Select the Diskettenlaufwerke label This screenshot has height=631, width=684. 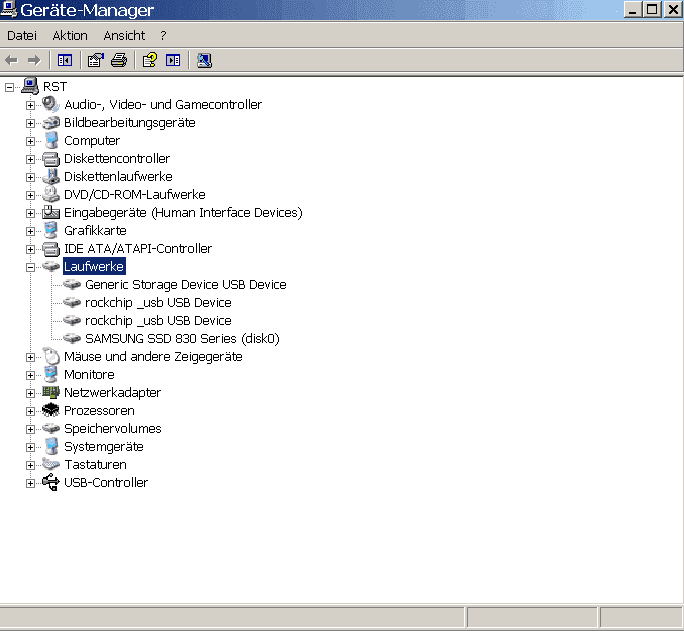coord(118,177)
